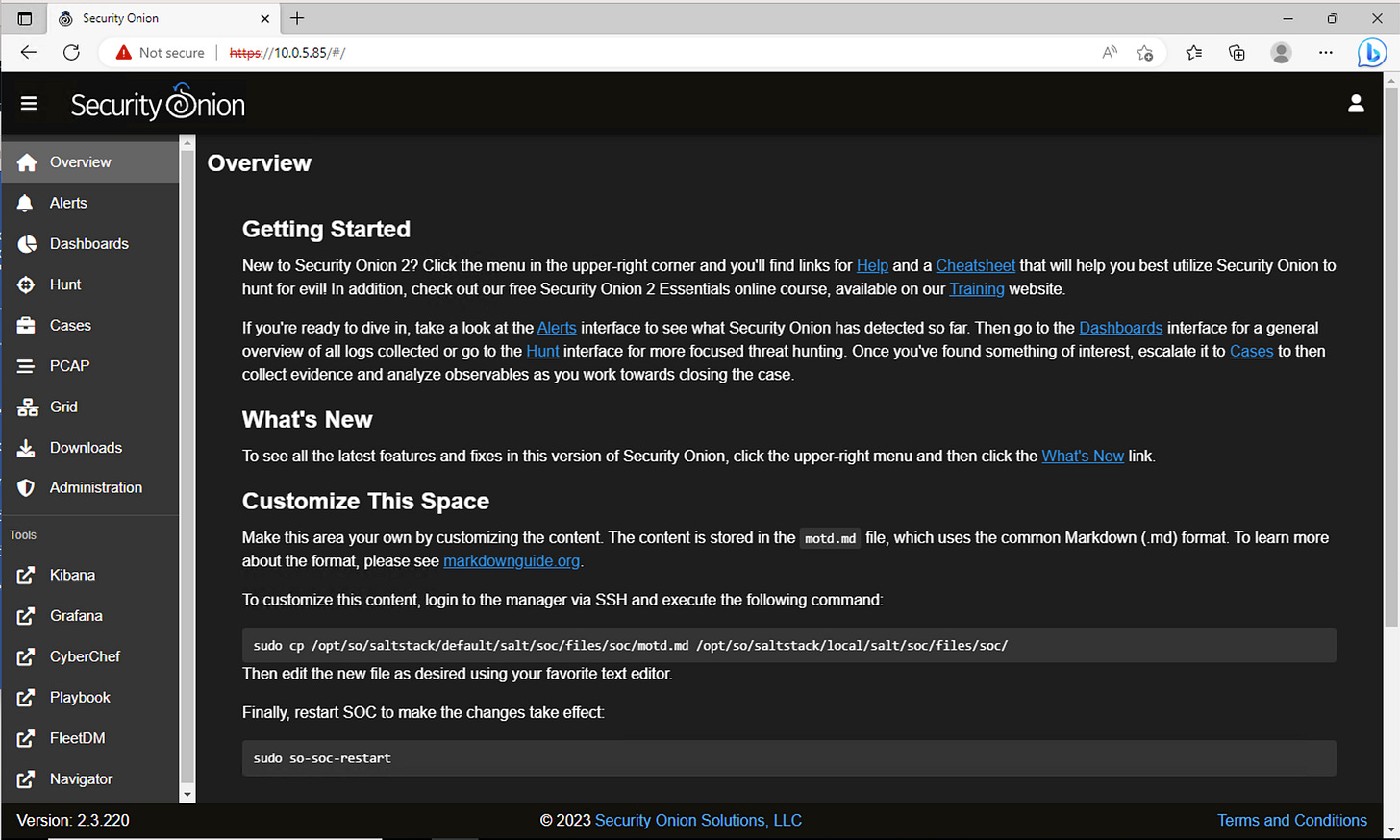
Task: Click the sidebar scroll down arrow
Action: point(187,795)
